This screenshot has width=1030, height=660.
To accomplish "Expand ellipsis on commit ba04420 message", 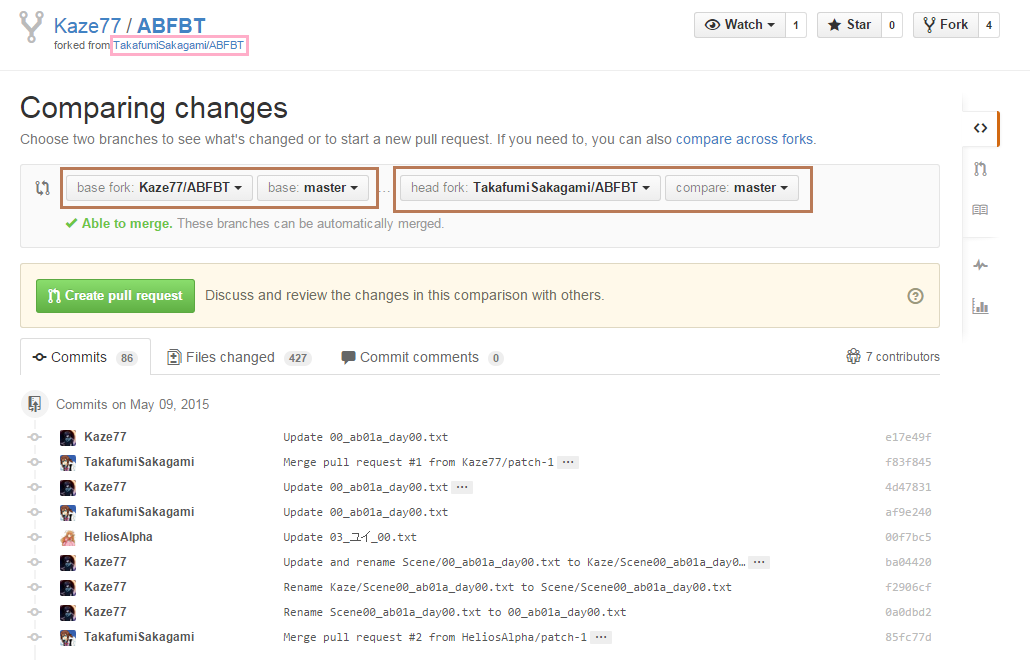I will click(759, 562).
